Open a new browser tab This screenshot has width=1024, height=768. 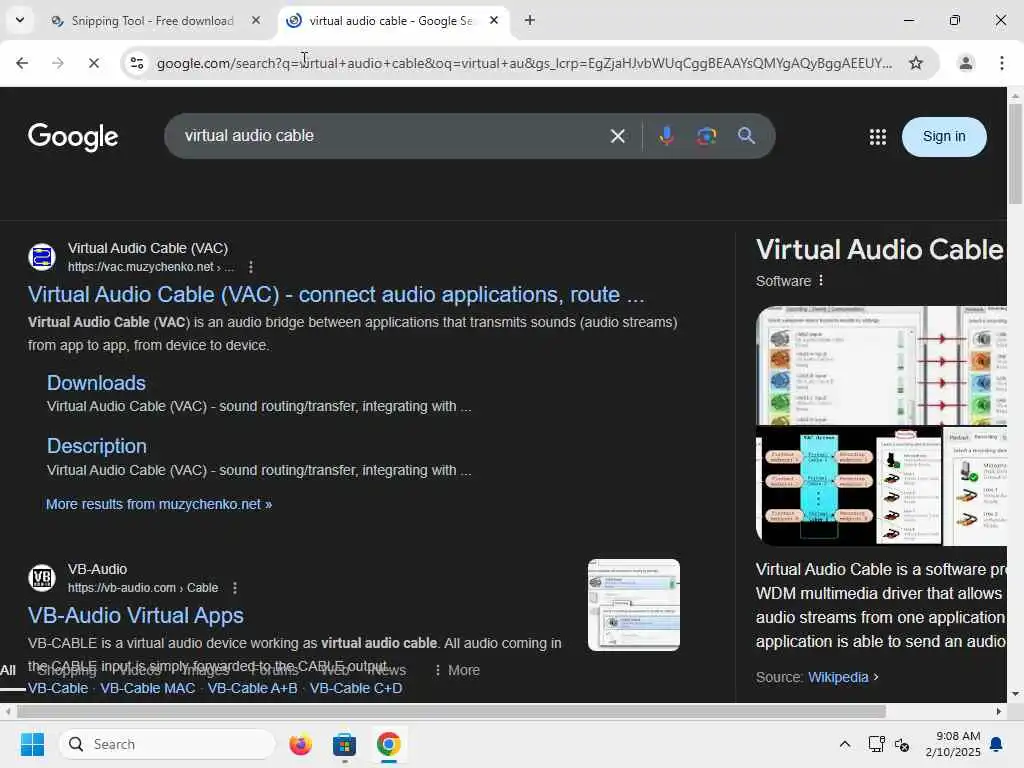(x=530, y=21)
